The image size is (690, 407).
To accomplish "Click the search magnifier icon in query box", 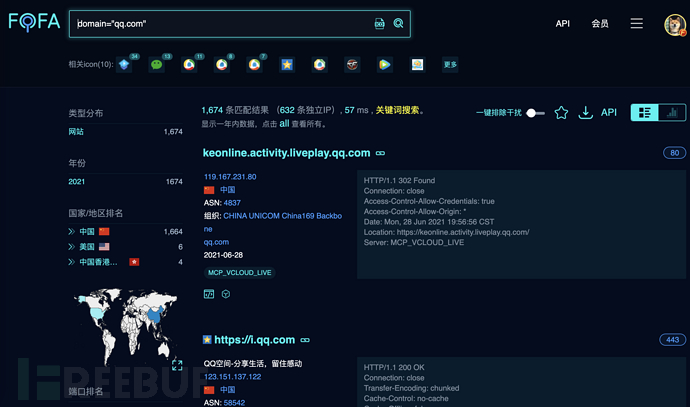I will coord(398,23).
